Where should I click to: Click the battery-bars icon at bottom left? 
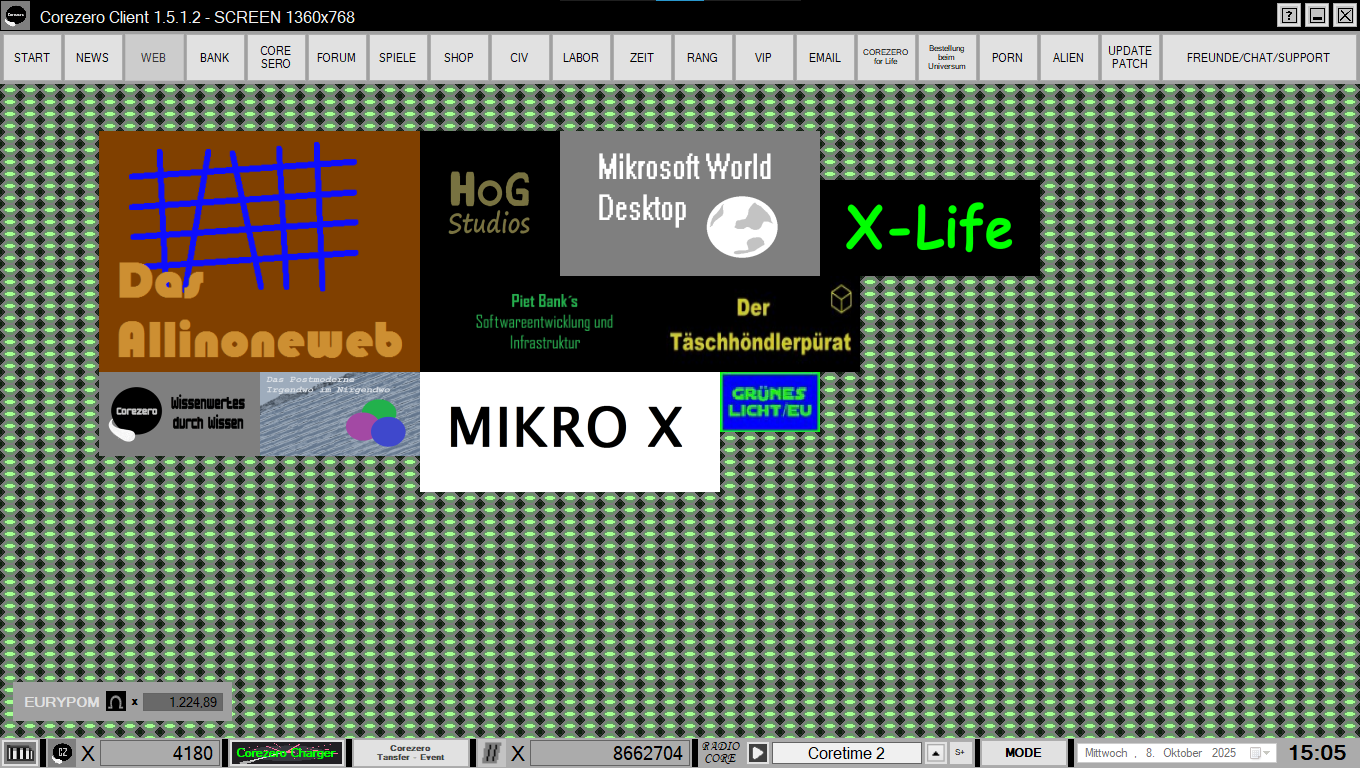(20, 753)
